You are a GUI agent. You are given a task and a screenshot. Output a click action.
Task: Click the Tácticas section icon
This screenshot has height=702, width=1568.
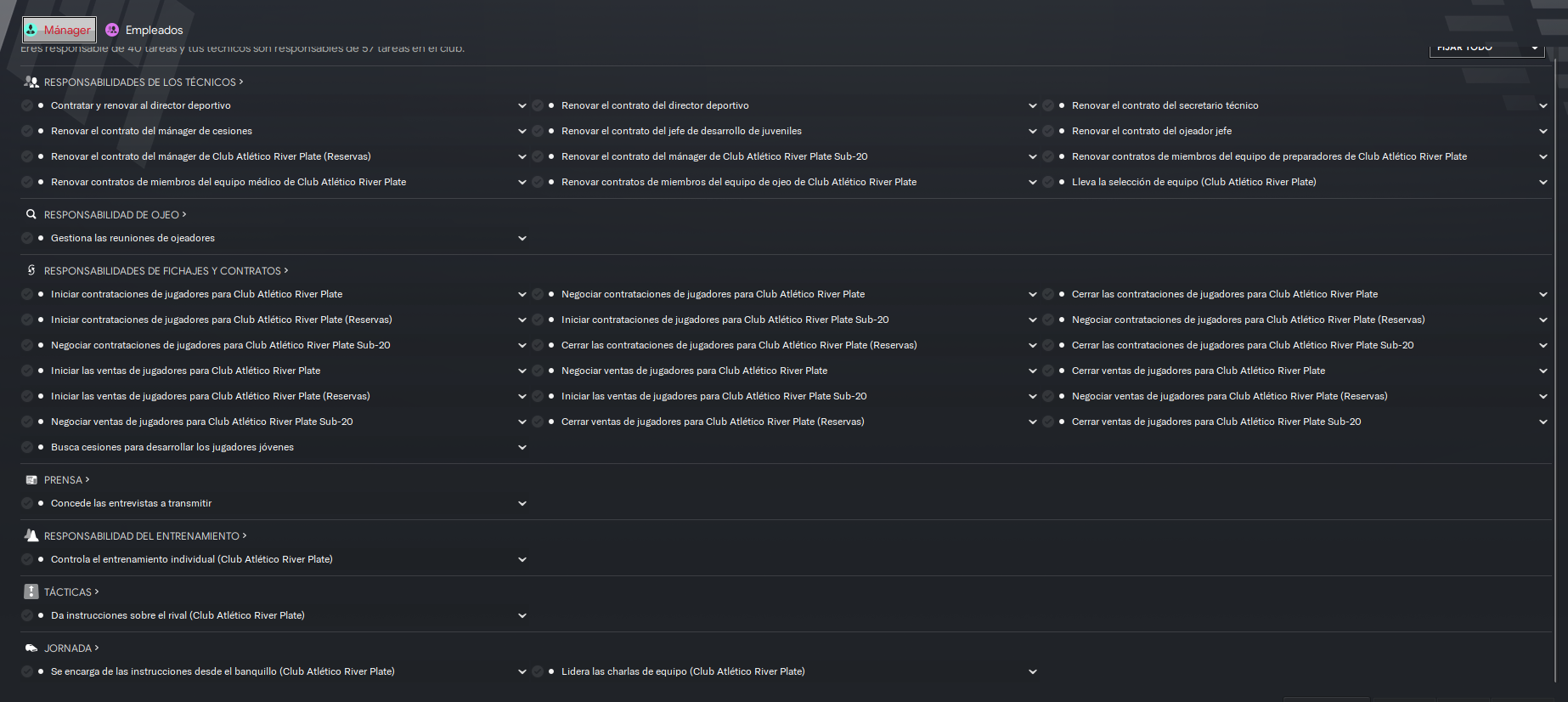point(31,592)
